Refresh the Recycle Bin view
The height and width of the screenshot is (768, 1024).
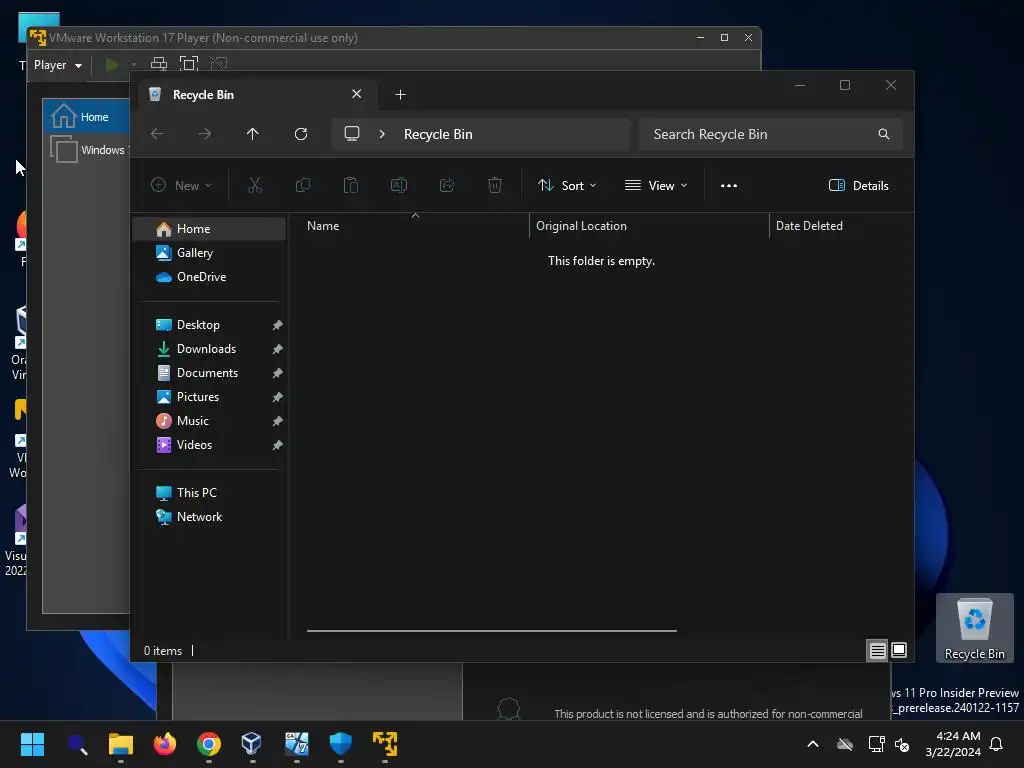[x=300, y=134]
